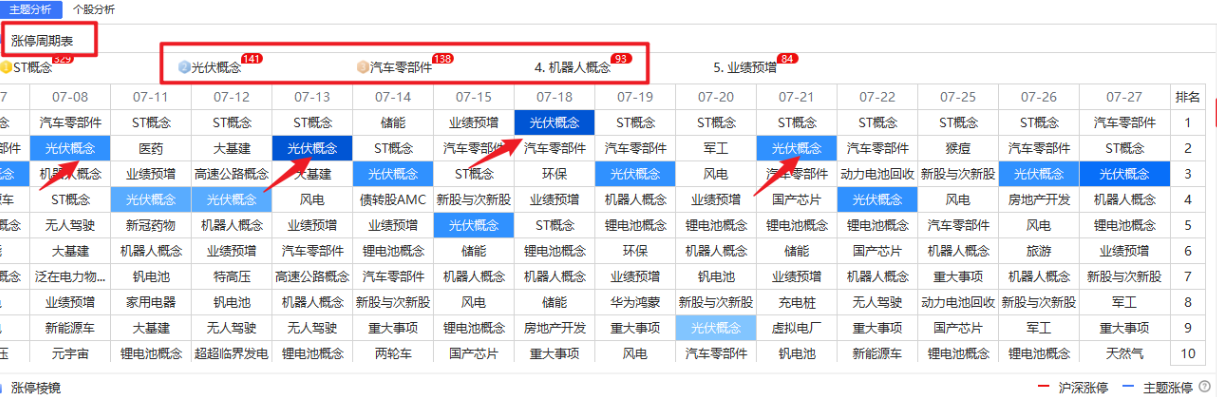Click the blue rank-2 medal beside 光伏概念
The height and width of the screenshot is (397, 1217).
184,68
